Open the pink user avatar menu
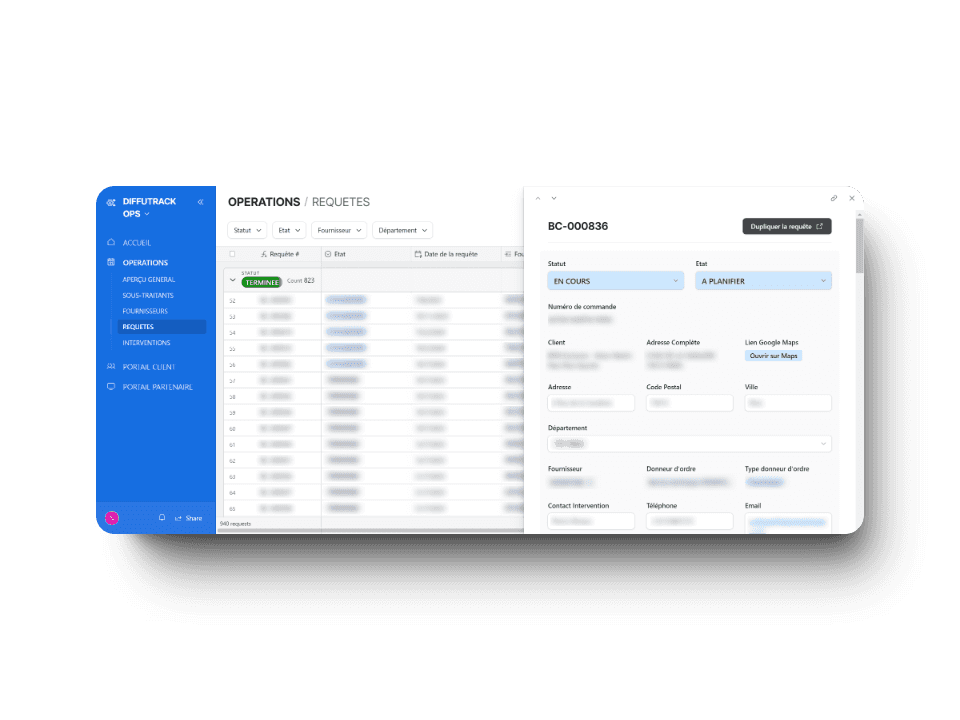This screenshot has width=960, height=720. pyautogui.click(x=111, y=518)
